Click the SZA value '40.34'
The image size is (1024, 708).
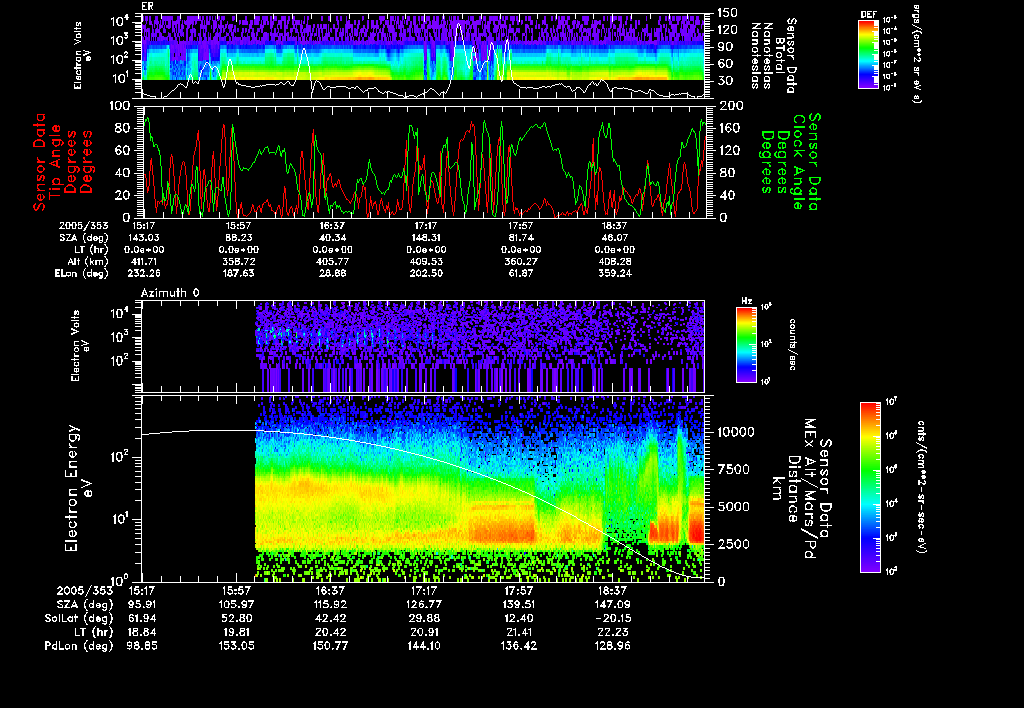pyautogui.click(x=332, y=238)
